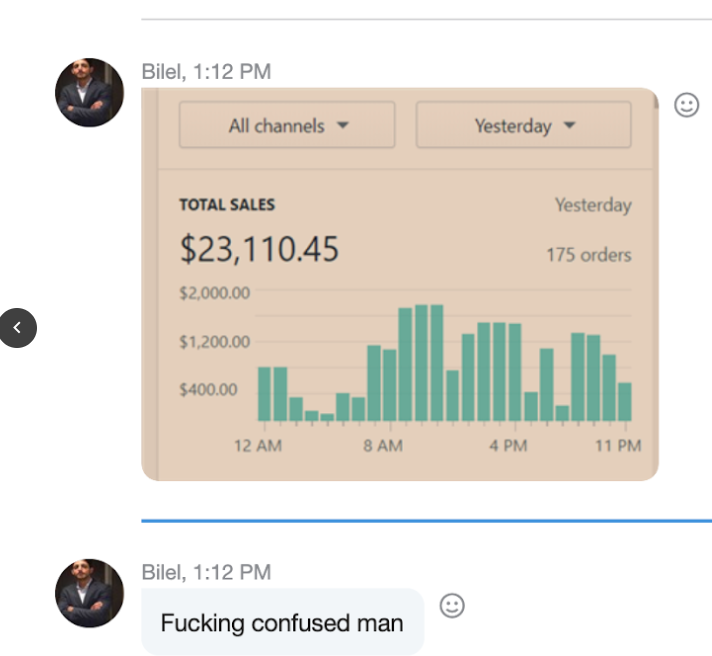This screenshot has height=656, width=712.
Task: Click the "Bilel, 1:12 PM" header above image
Action: (206, 72)
